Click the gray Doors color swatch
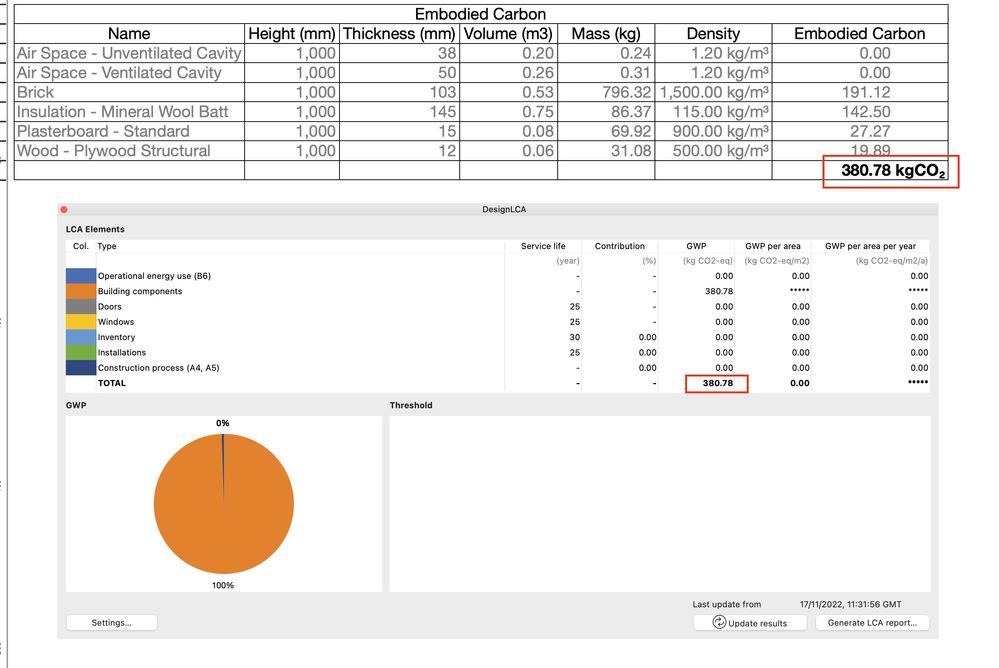This screenshot has height=668, width=999. [80, 307]
